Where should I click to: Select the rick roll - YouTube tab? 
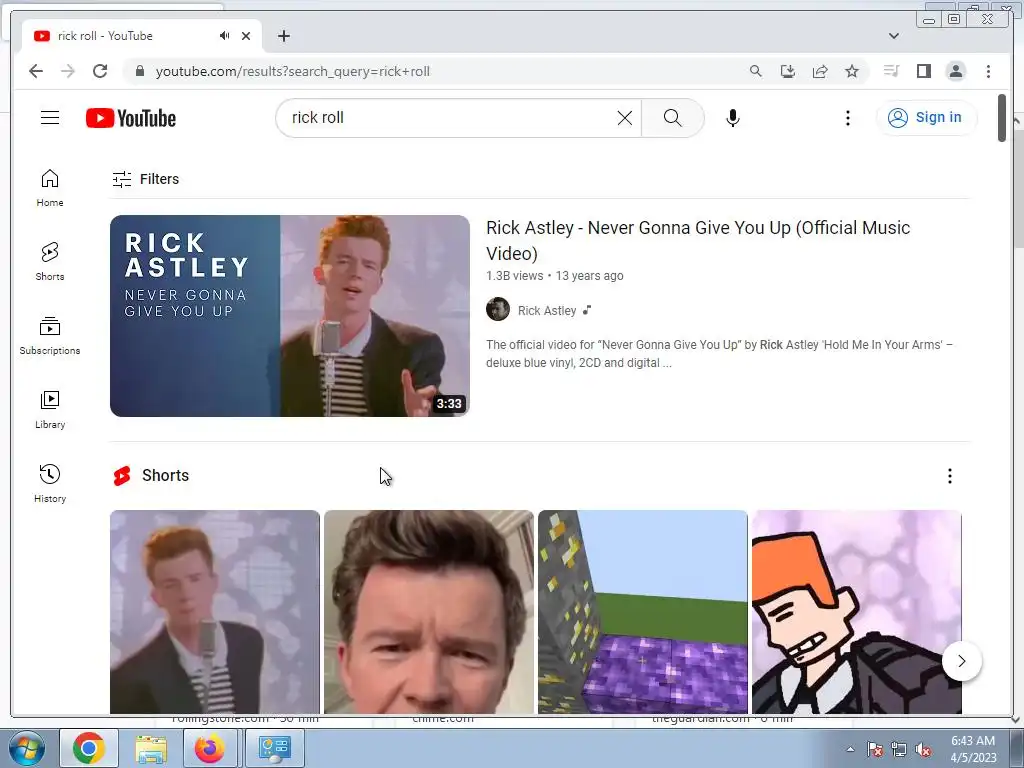pos(142,36)
